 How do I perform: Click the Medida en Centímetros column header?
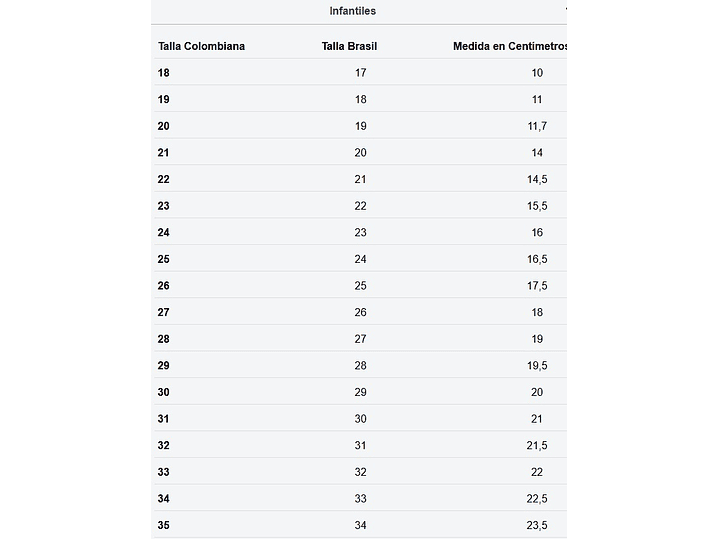tap(510, 46)
